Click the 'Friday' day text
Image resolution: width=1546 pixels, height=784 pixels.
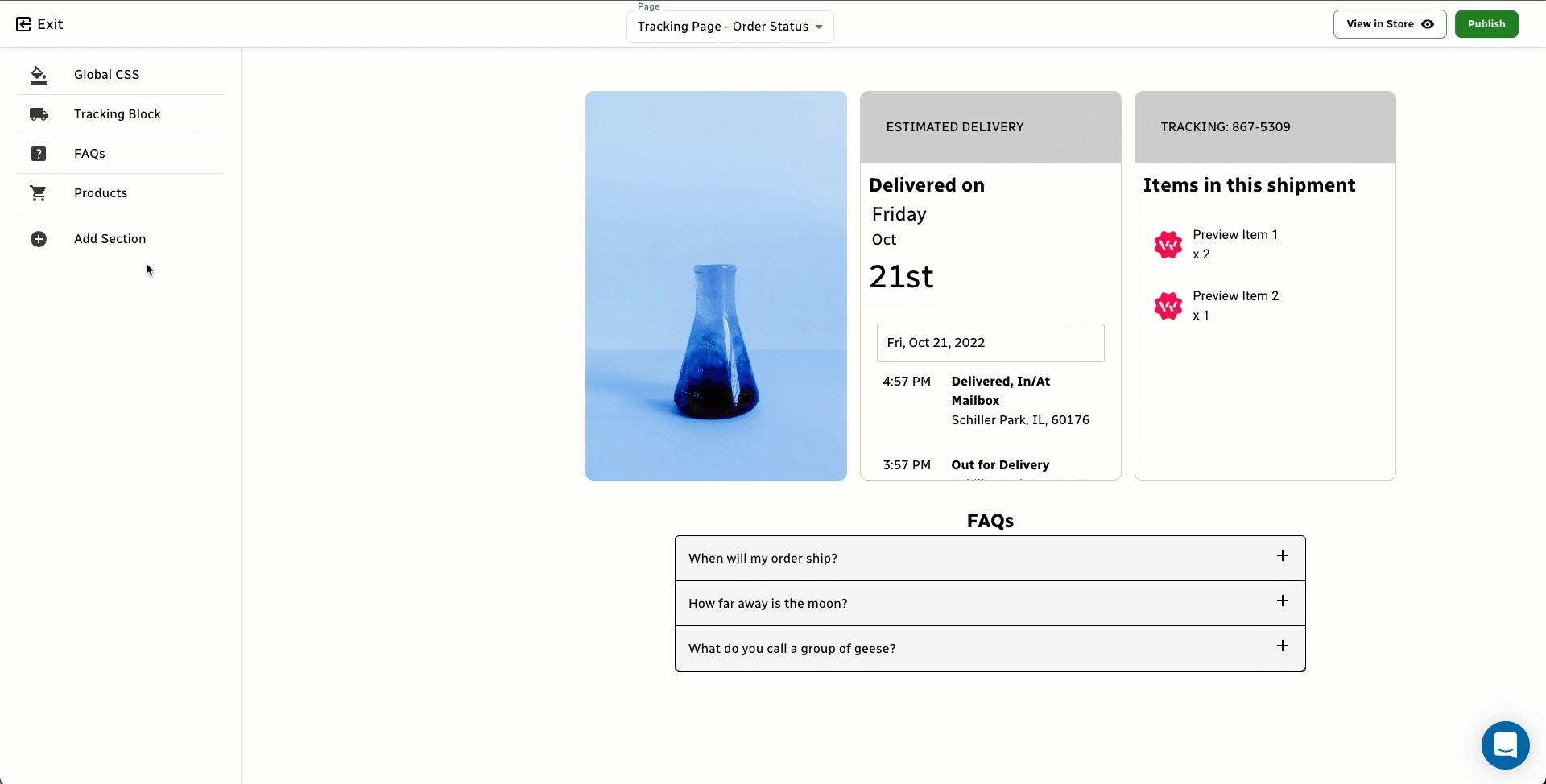tap(899, 214)
